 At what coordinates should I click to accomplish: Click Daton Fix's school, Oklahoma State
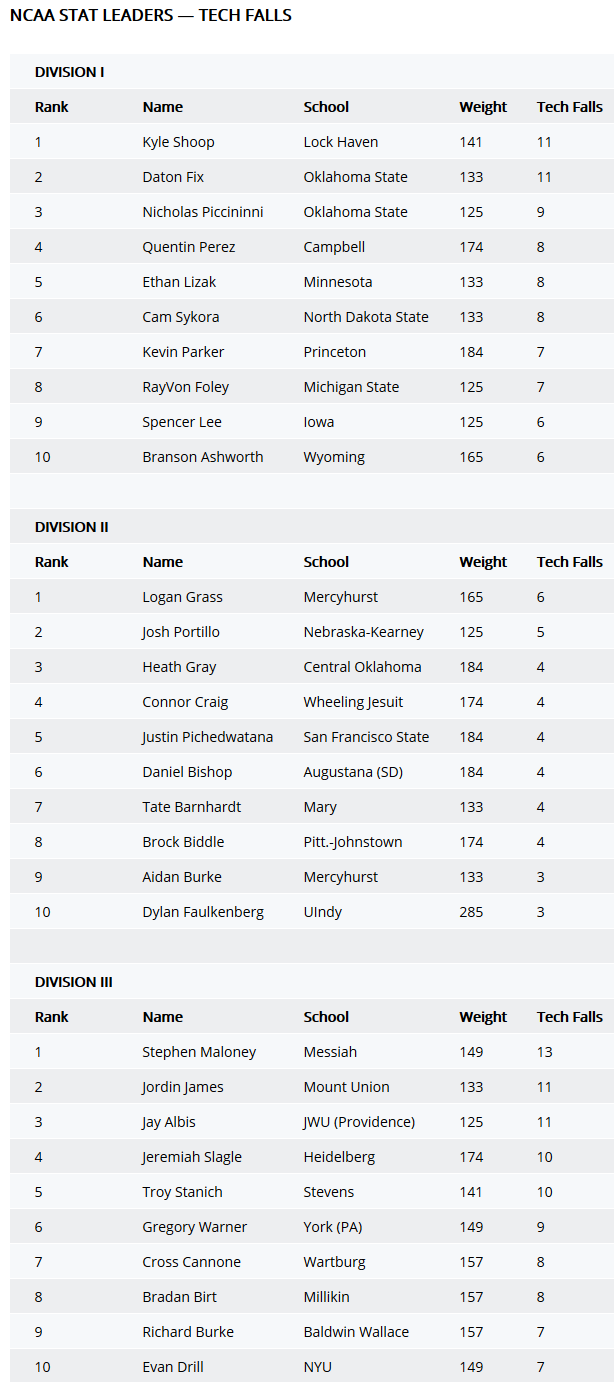[355, 177]
